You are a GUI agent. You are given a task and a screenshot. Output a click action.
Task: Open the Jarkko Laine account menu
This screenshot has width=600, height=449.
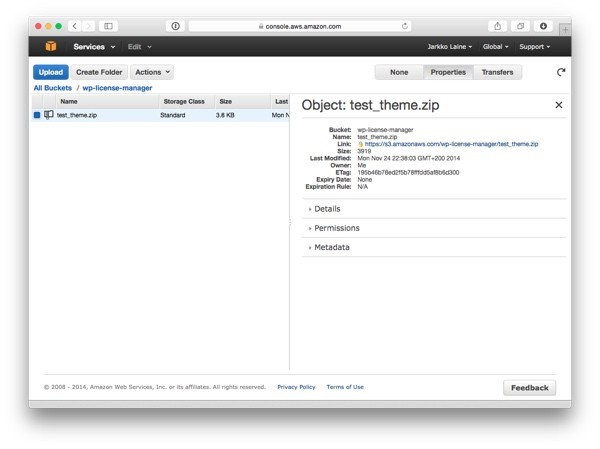(450, 47)
